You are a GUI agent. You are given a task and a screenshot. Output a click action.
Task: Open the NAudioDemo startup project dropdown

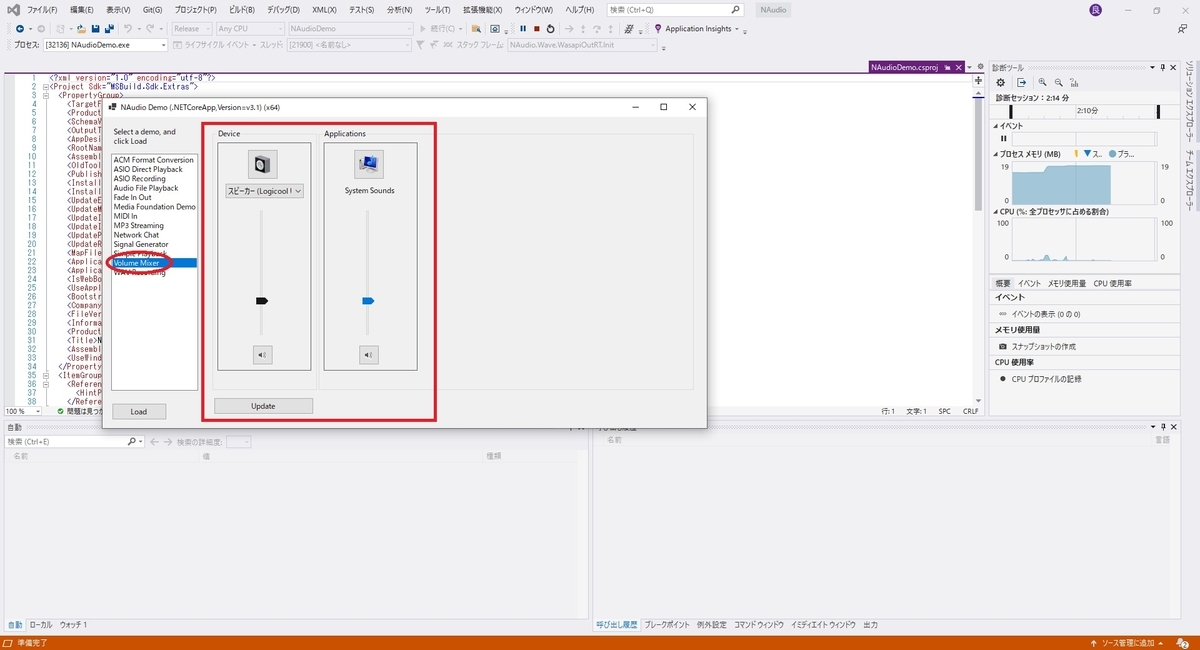click(x=350, y=29)
